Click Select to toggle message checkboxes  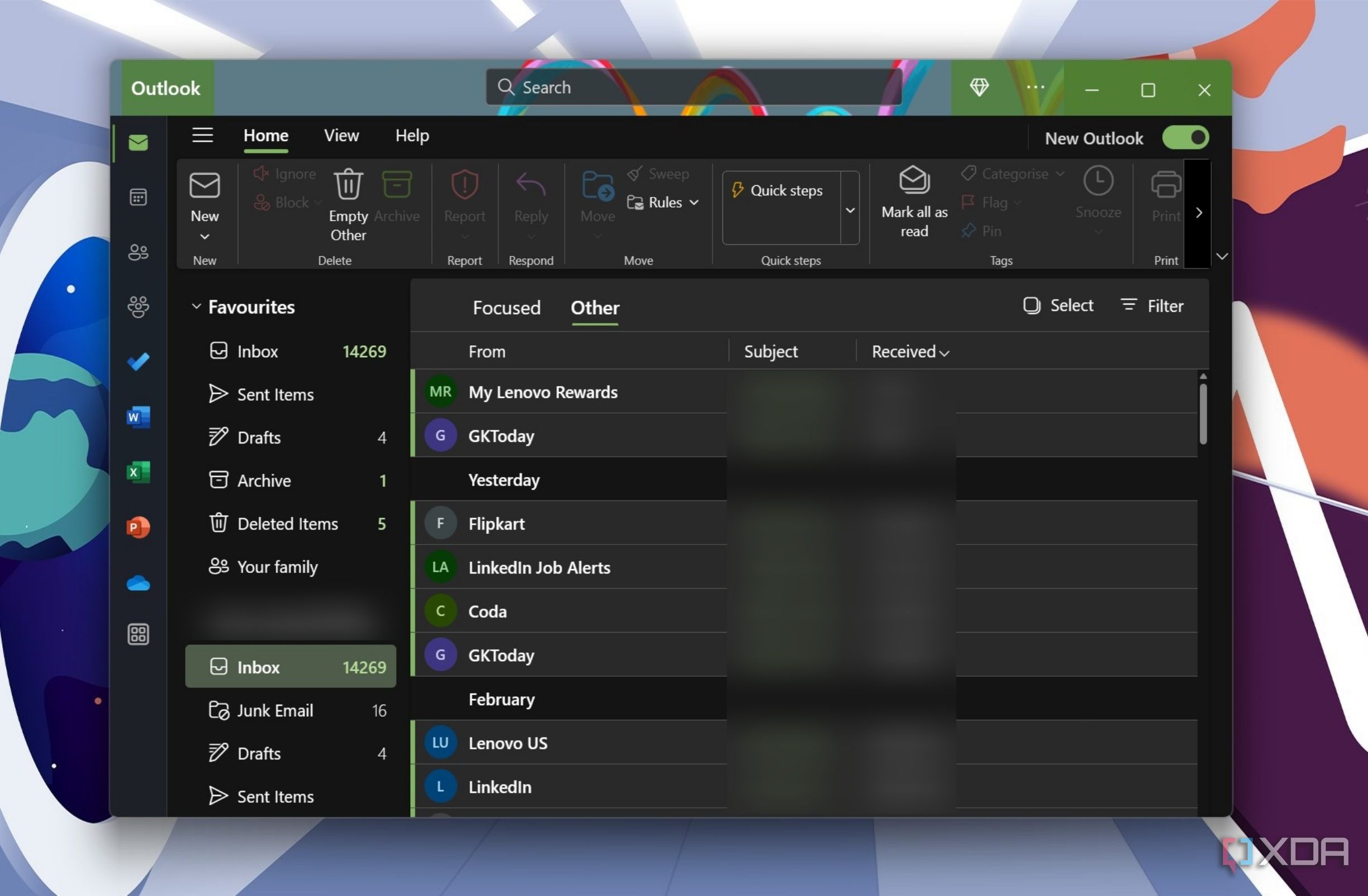1058,305
